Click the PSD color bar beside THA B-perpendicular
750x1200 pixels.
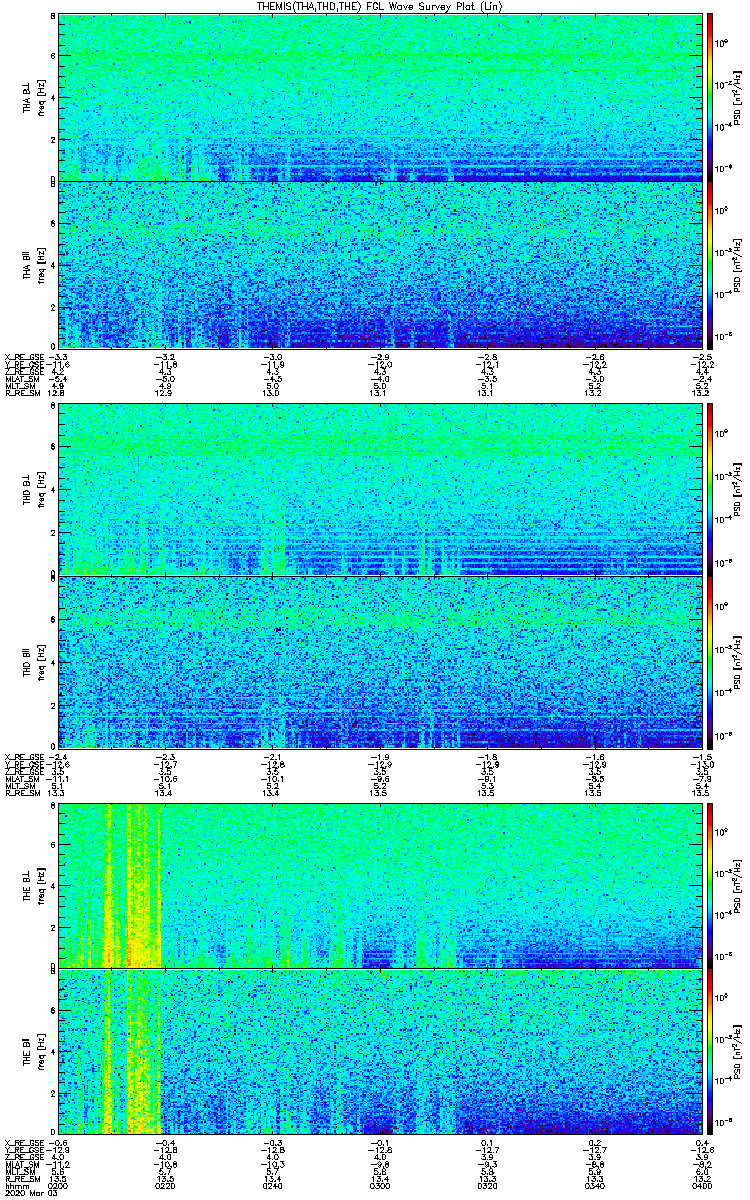click(x=710, y=97)
